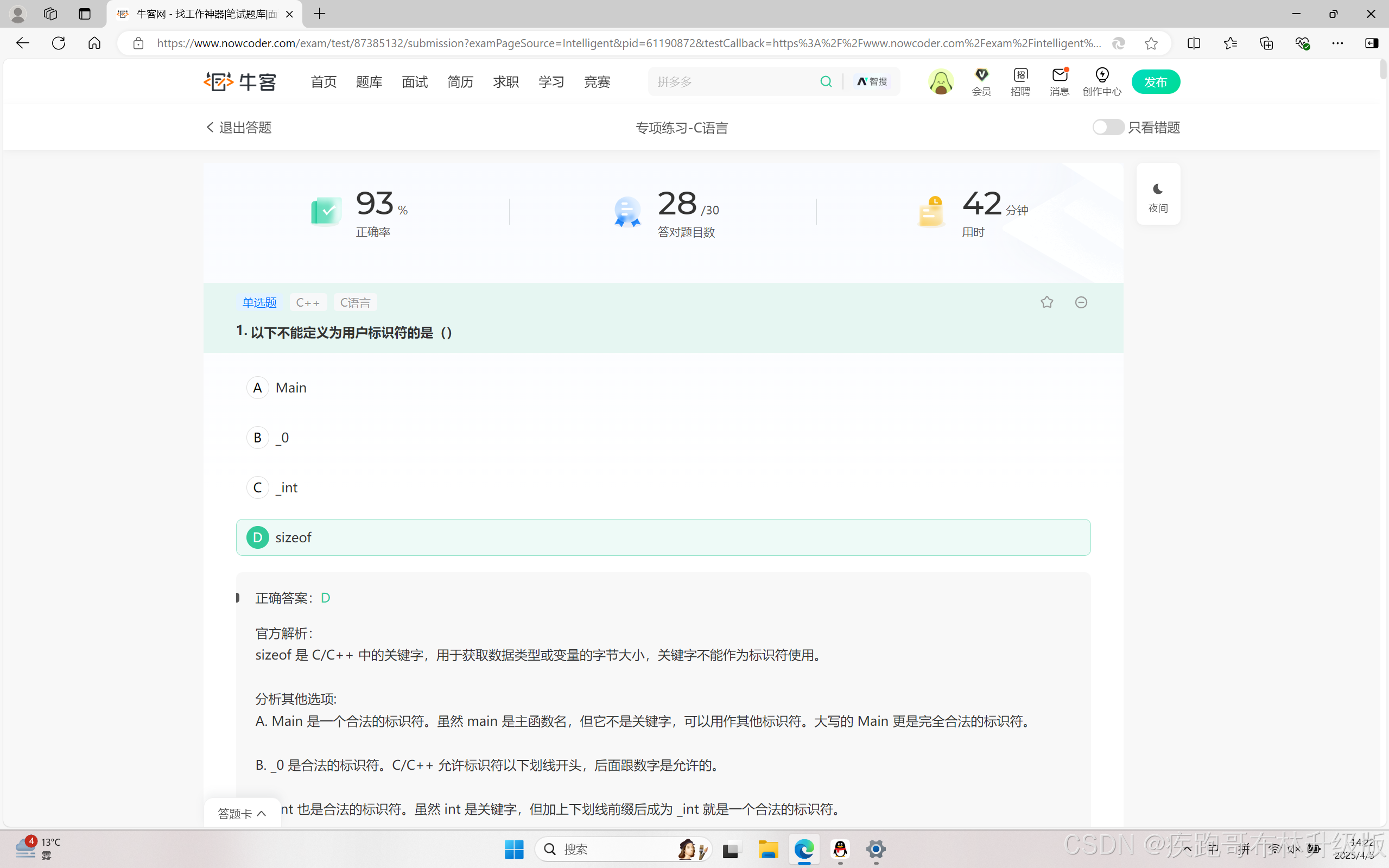Click the green publish (发布) button
This screenshot has width=1389, height=868.
1155,81
